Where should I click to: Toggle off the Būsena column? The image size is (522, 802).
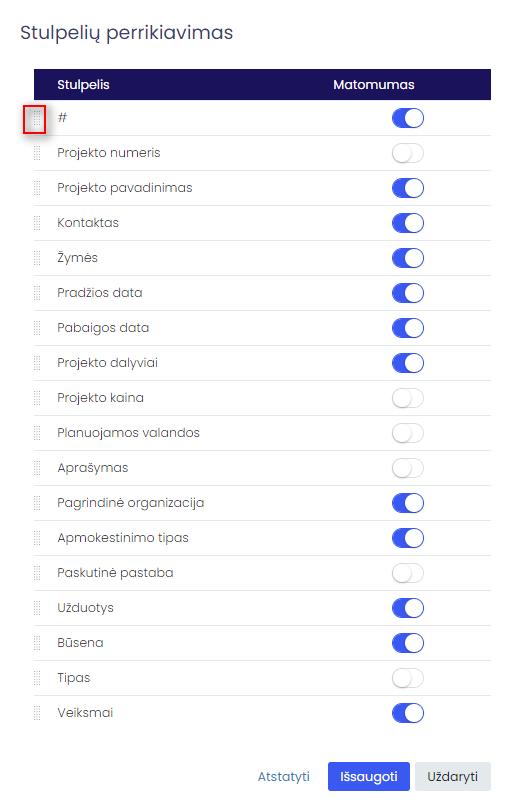(407, 643)
